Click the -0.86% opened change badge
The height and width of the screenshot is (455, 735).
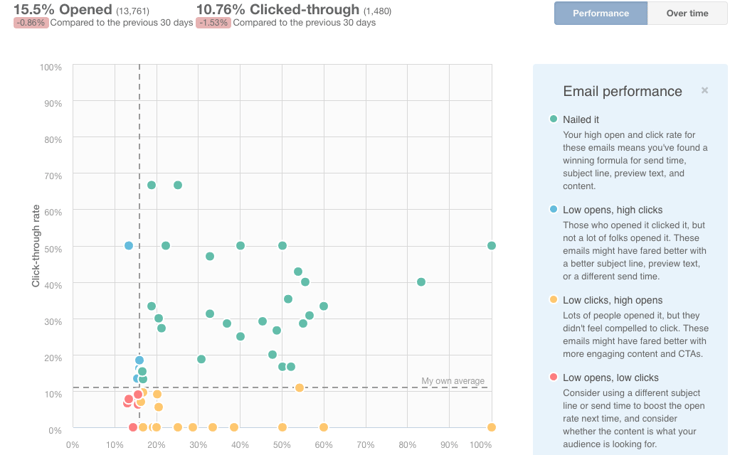(32, 23)
